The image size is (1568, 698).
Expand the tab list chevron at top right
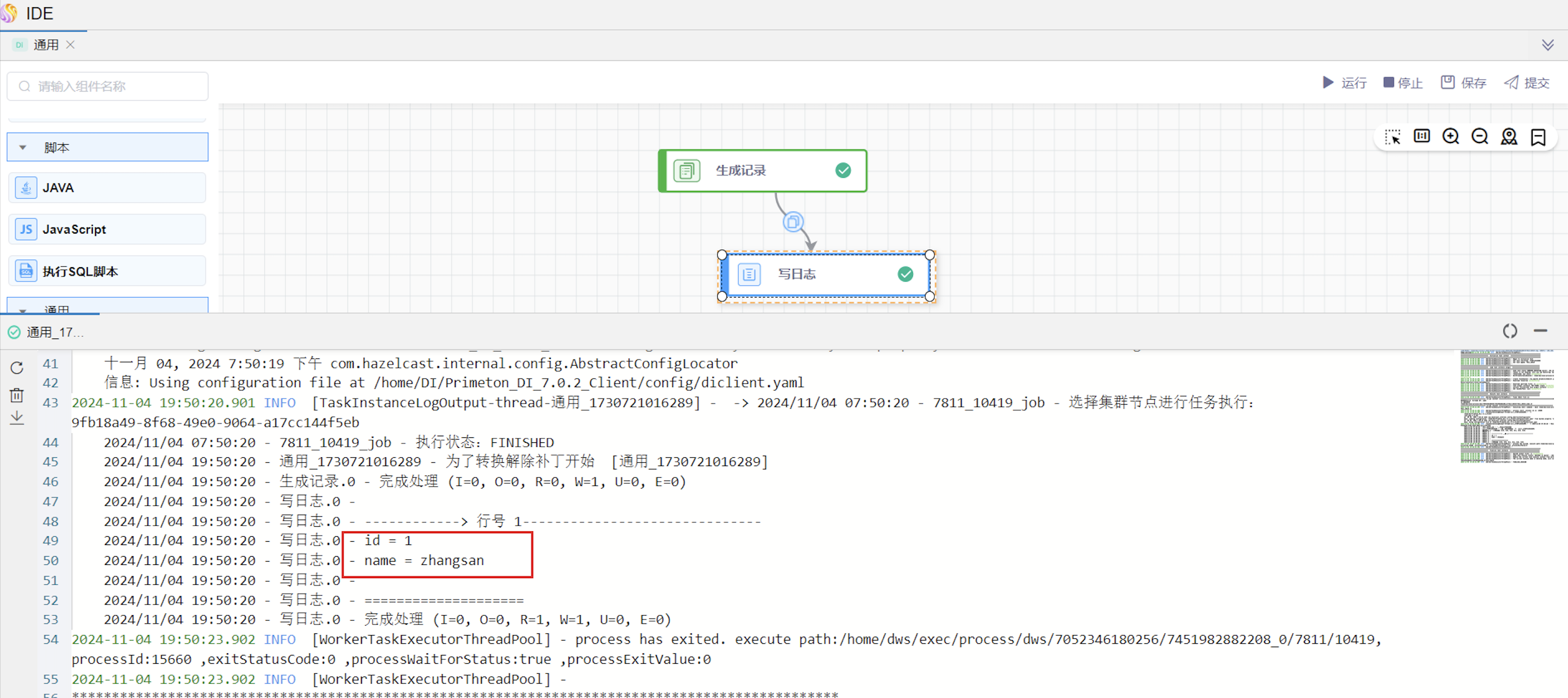(1548, 45)
